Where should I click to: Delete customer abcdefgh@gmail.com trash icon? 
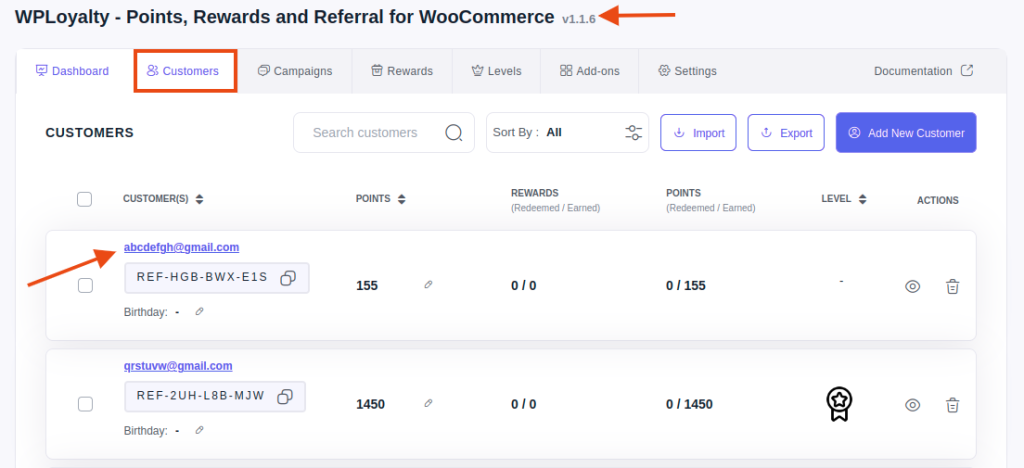(953, 286)
